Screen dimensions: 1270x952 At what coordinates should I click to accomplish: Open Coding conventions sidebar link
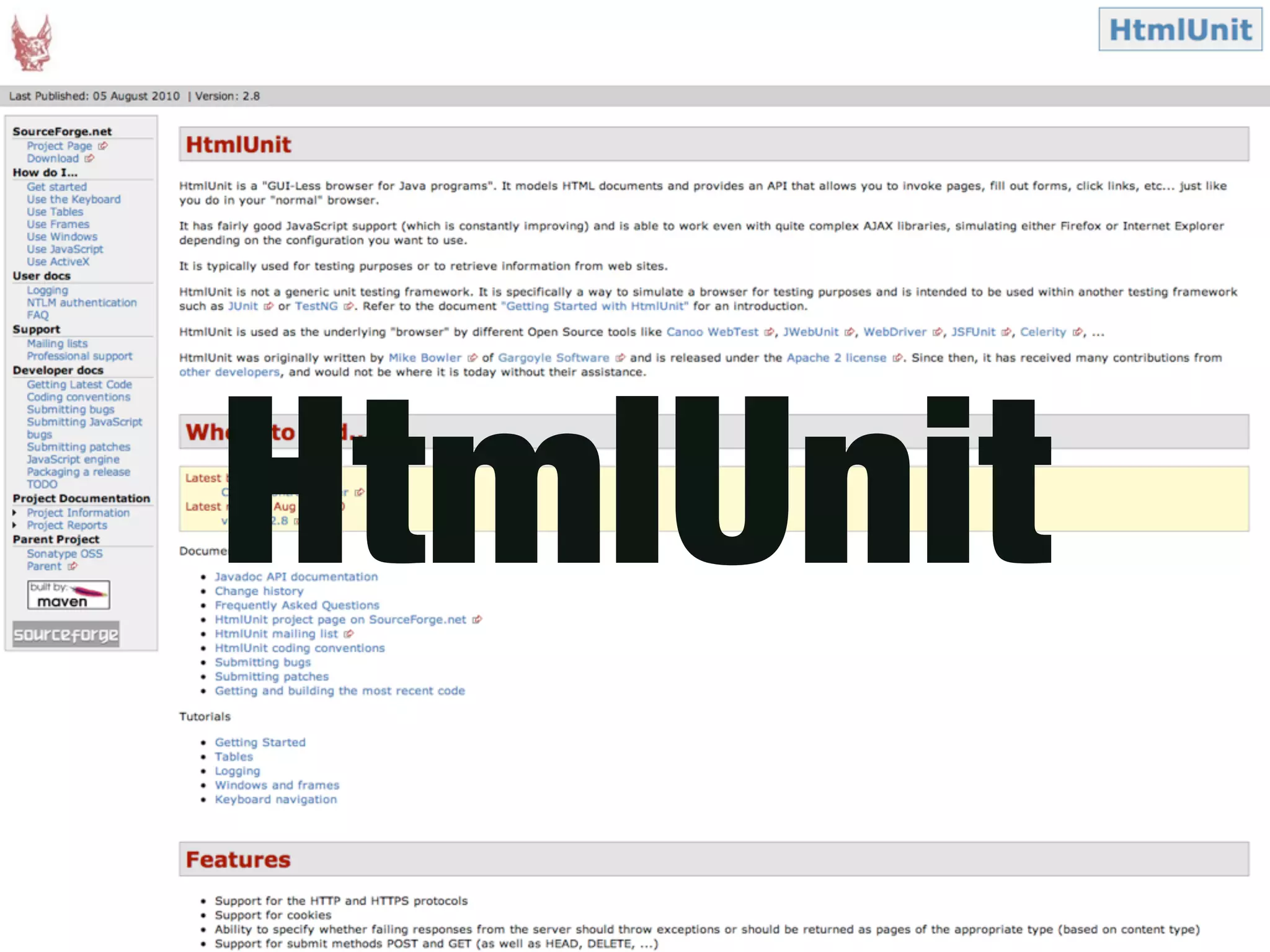pos(78,397)
